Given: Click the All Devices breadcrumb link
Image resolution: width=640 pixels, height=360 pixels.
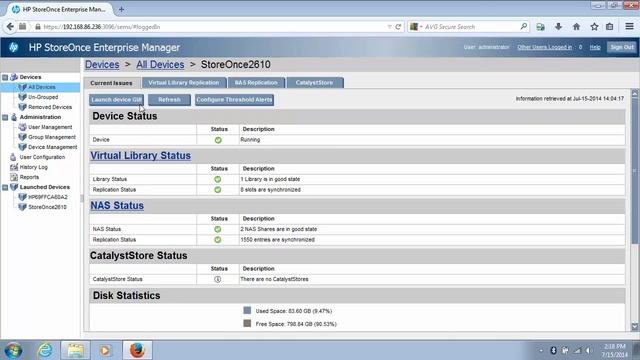Looking at the screenshot, I should (x=160, y=64).
